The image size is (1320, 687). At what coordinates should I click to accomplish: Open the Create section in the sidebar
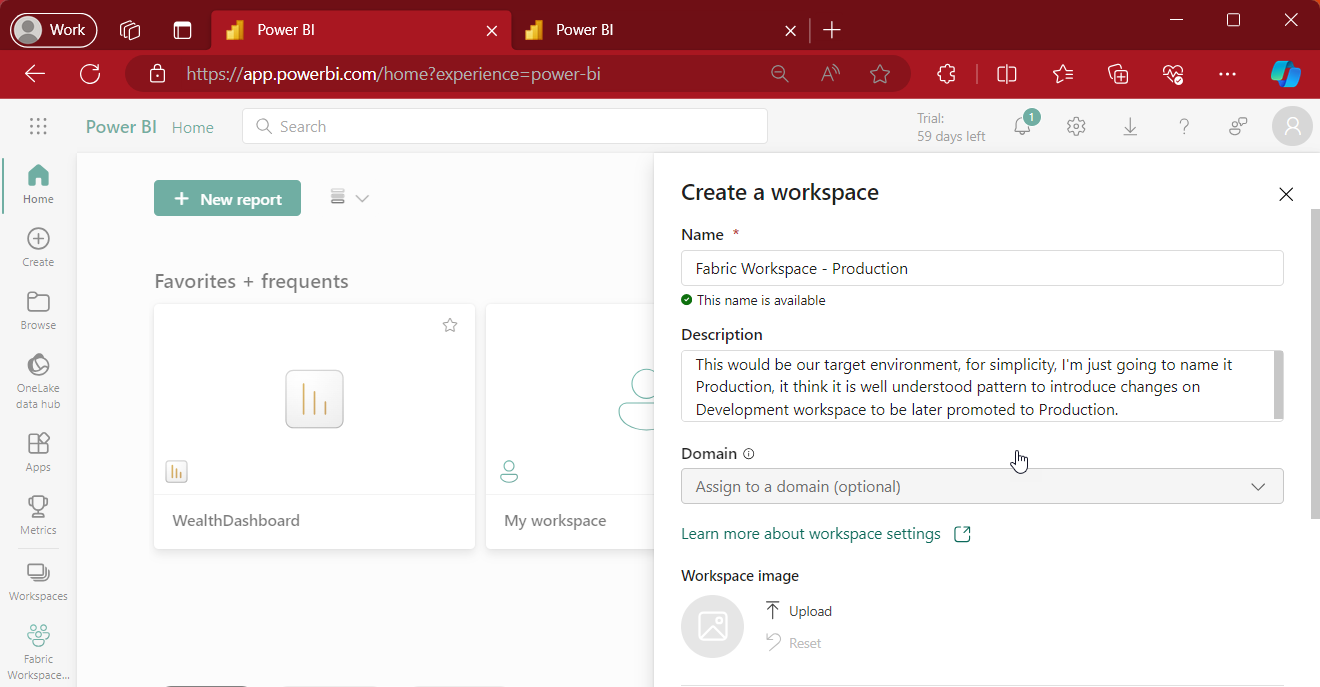click(x=38, y=245)
